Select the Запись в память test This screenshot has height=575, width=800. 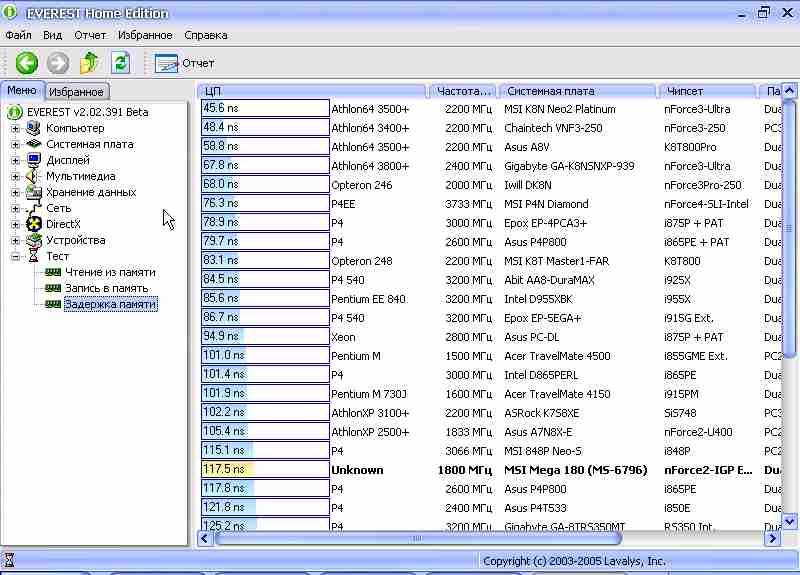click(x=107, y=288)
